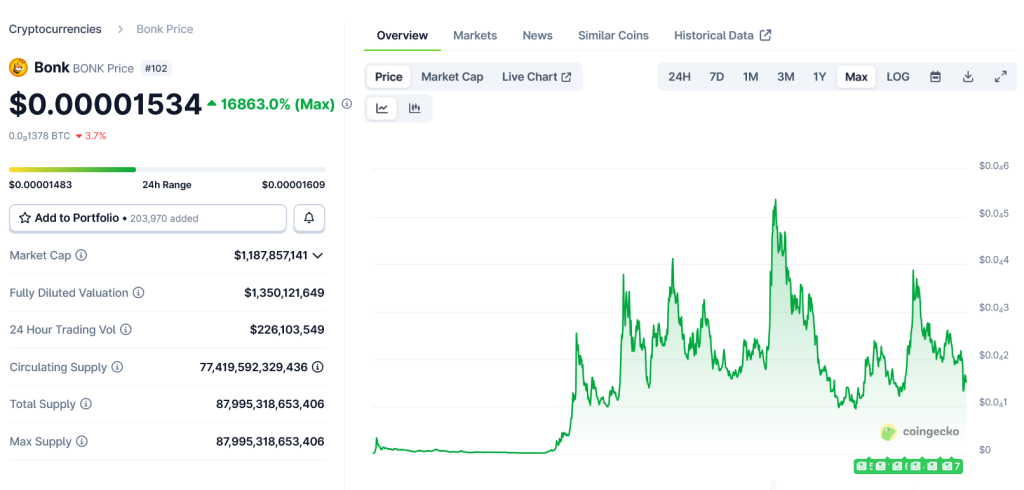Screen dimensions: 1024x490
Task: Switch chart to Market Cap view
Action: (452, 77)
